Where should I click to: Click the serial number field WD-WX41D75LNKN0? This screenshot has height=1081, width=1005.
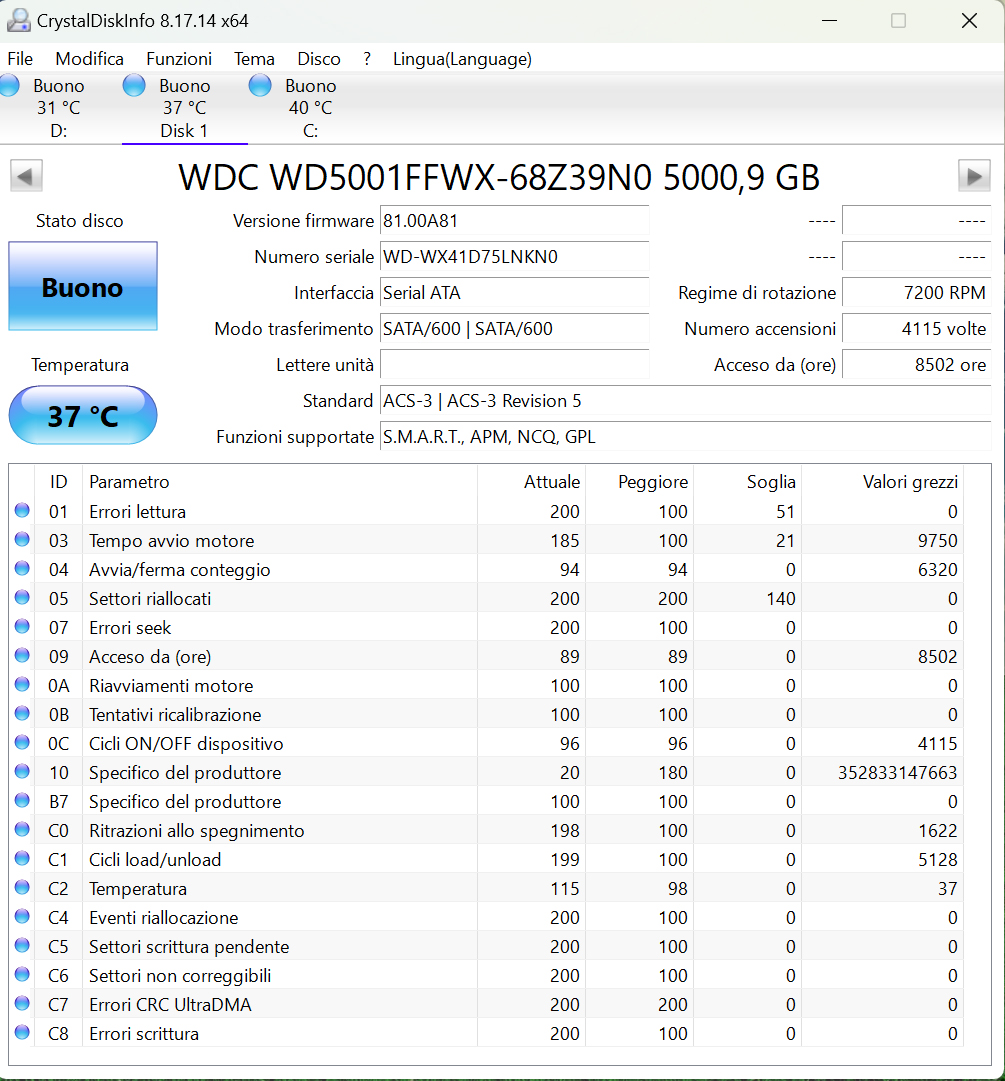(x=514, y=256)
